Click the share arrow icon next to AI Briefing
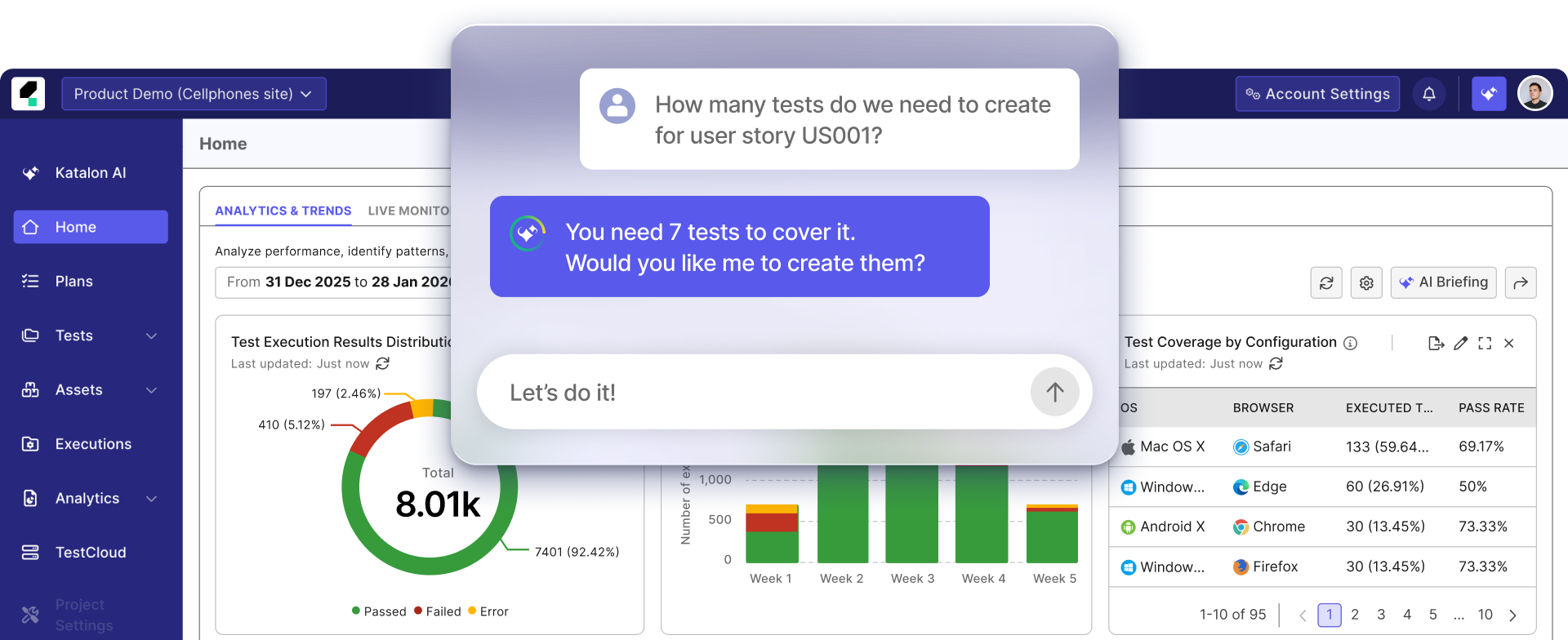The width and height of the screenshot is (1568, 640). [x=1521, y=282]
